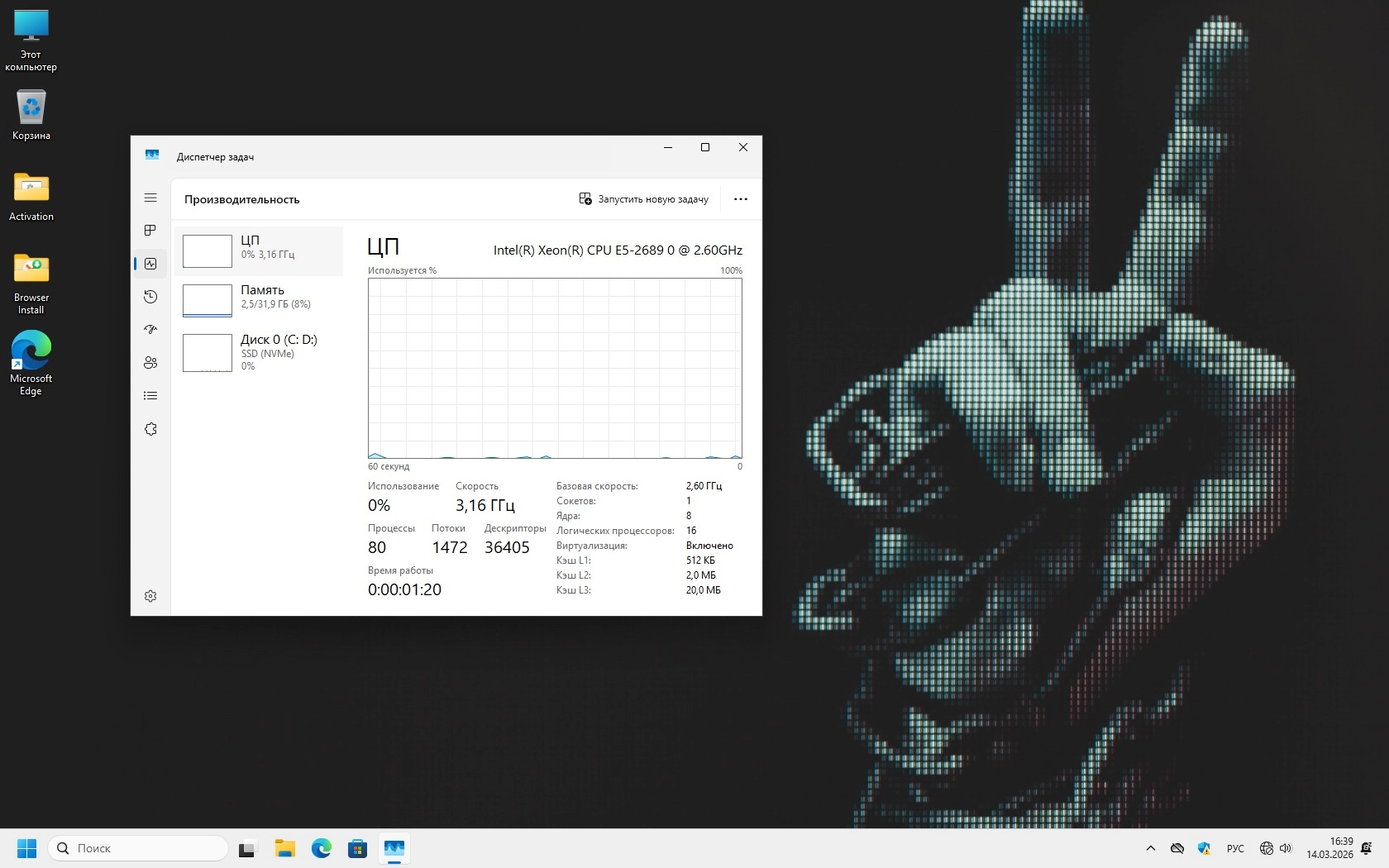Open Task Manager settings gear

[150, 596]
